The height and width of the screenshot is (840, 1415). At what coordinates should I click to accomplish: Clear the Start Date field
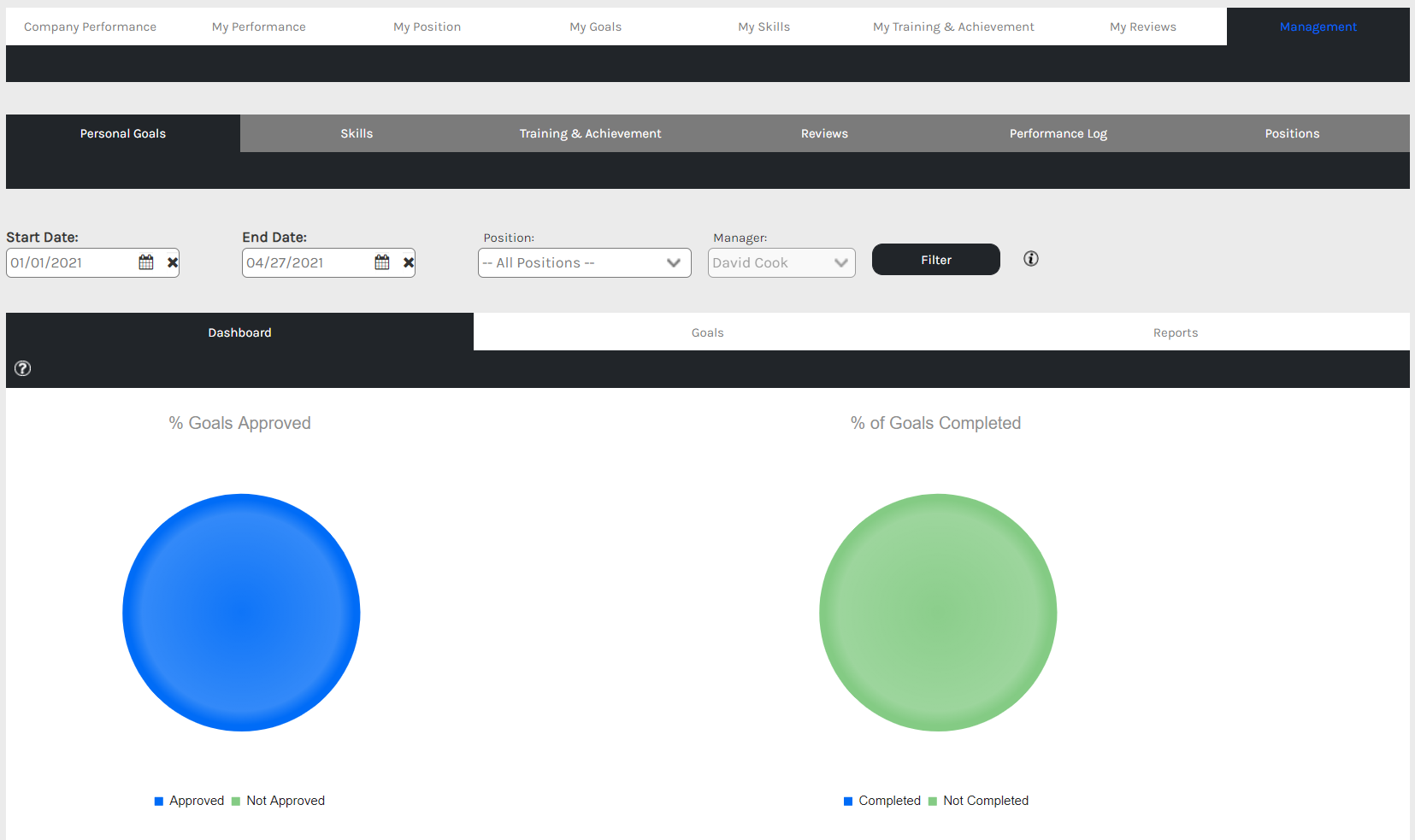coord(173,262)
